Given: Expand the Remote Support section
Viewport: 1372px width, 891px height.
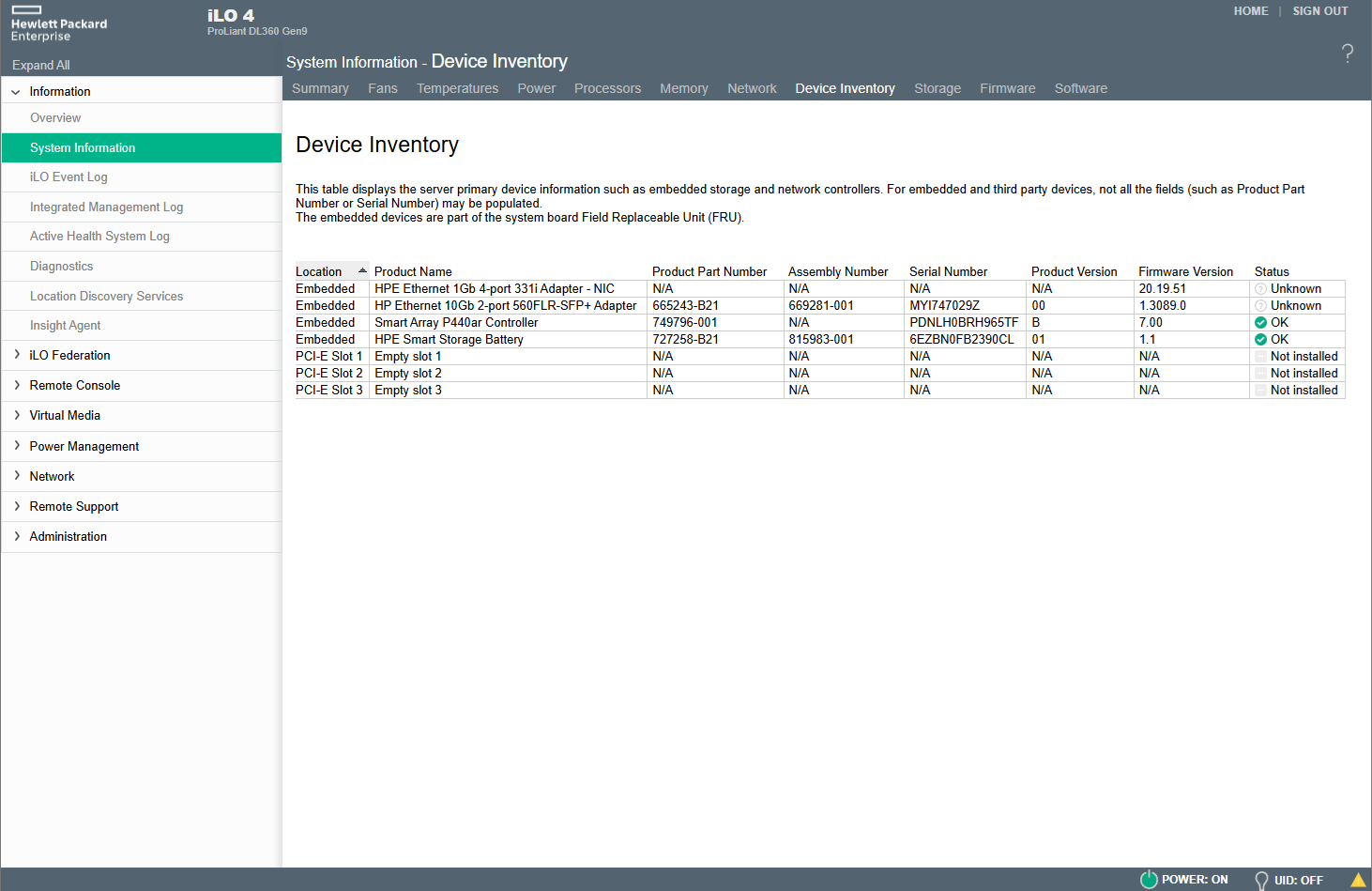Looking at the screenshot, I should point(17,506).
